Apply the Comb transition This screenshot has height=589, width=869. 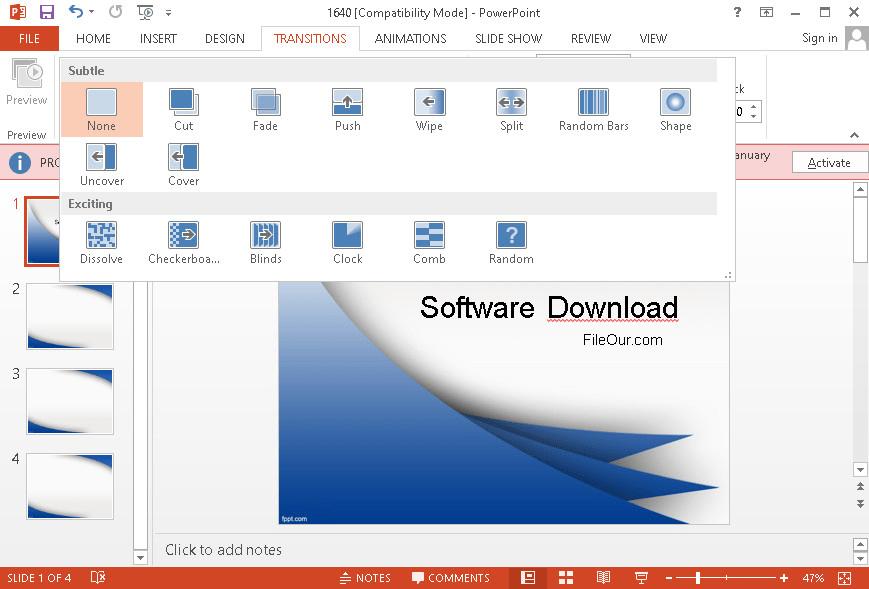(430, 243)
